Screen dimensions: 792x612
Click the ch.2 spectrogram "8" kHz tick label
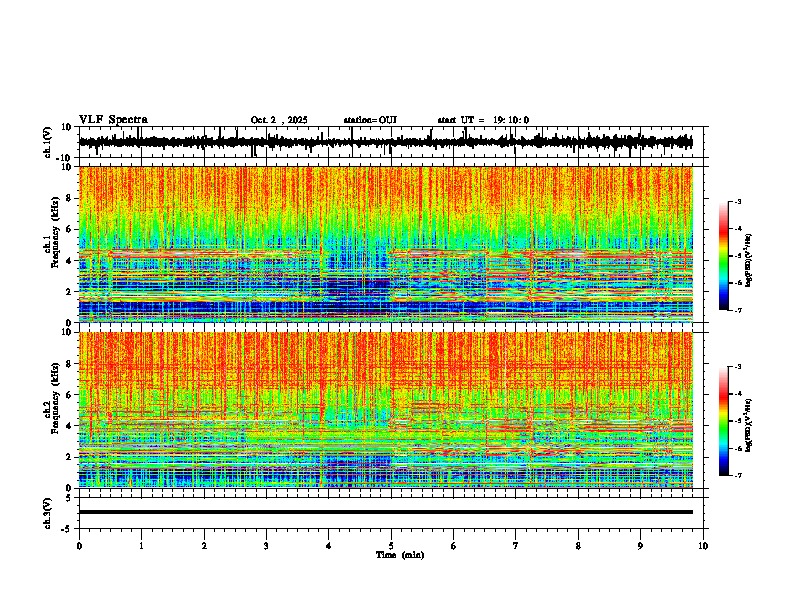[x=70, y=364]
